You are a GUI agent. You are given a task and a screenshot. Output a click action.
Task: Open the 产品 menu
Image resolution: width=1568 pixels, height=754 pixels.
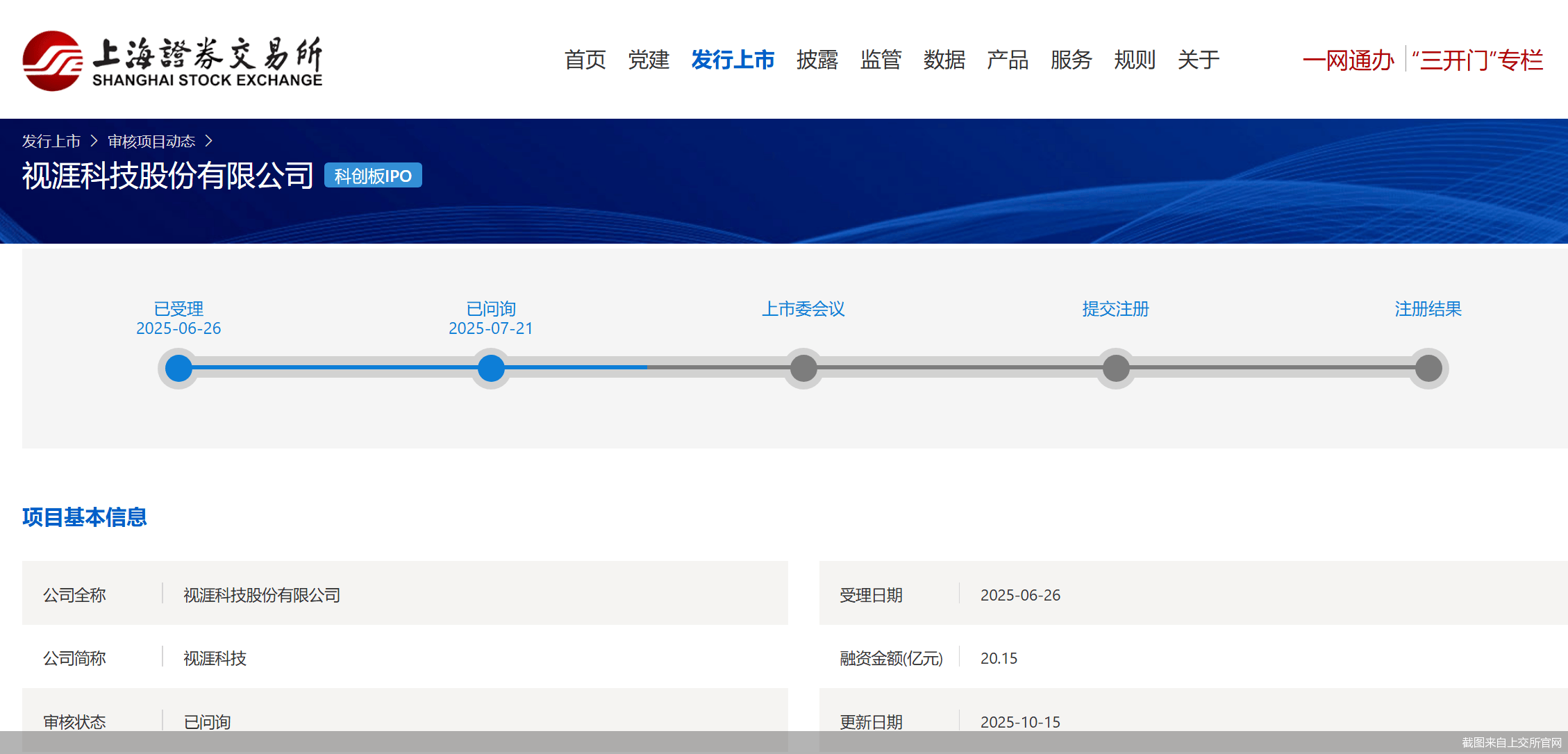pos(1008,60)
